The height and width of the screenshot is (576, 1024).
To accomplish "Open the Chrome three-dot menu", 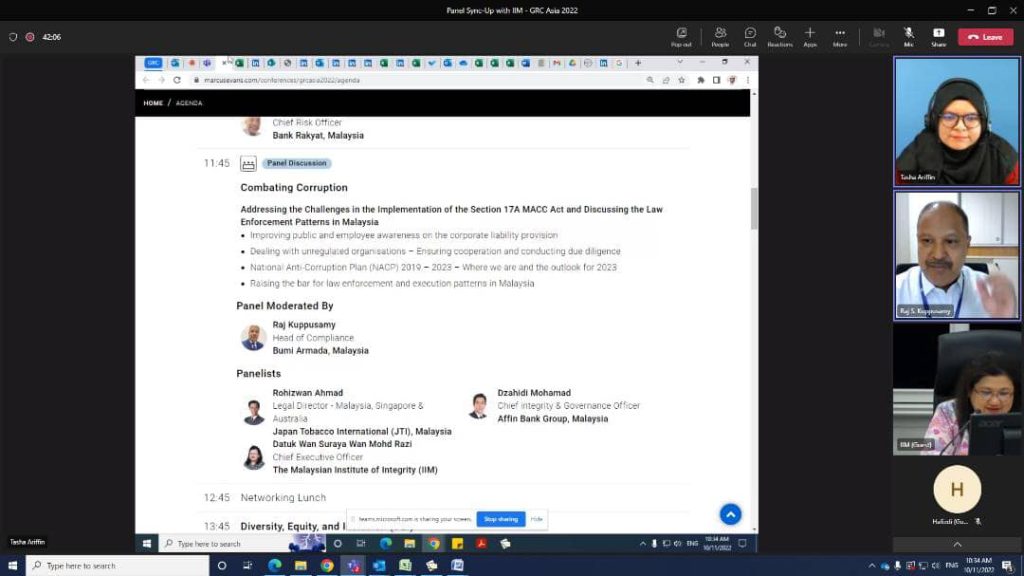I will coord(748,80).
